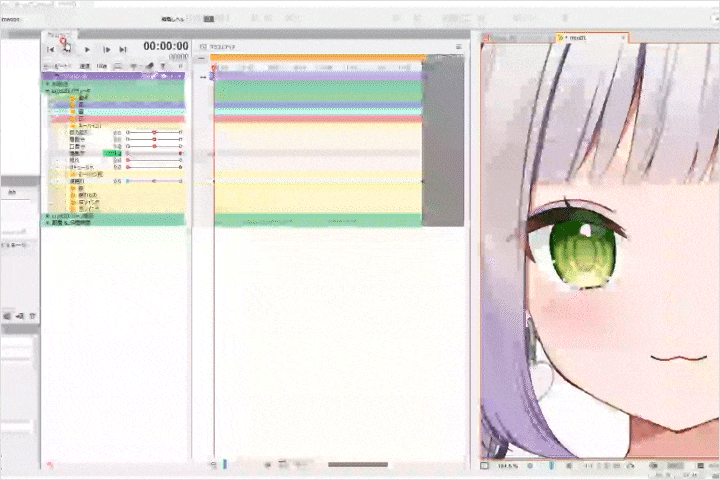This screenshot has width=720, height=480.
Task: Open the dropdown at the left of the timeline toolbar
Action: click(x=57, y=66)
